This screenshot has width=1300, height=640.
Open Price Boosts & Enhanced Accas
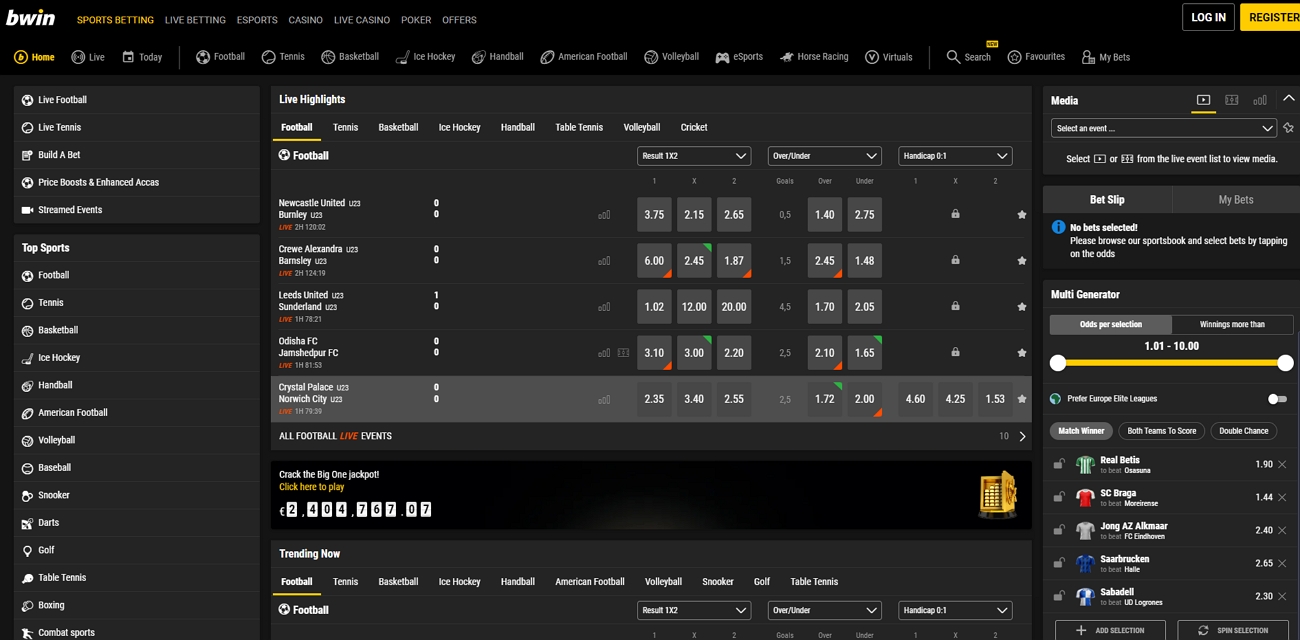click(x=137, y=182)
